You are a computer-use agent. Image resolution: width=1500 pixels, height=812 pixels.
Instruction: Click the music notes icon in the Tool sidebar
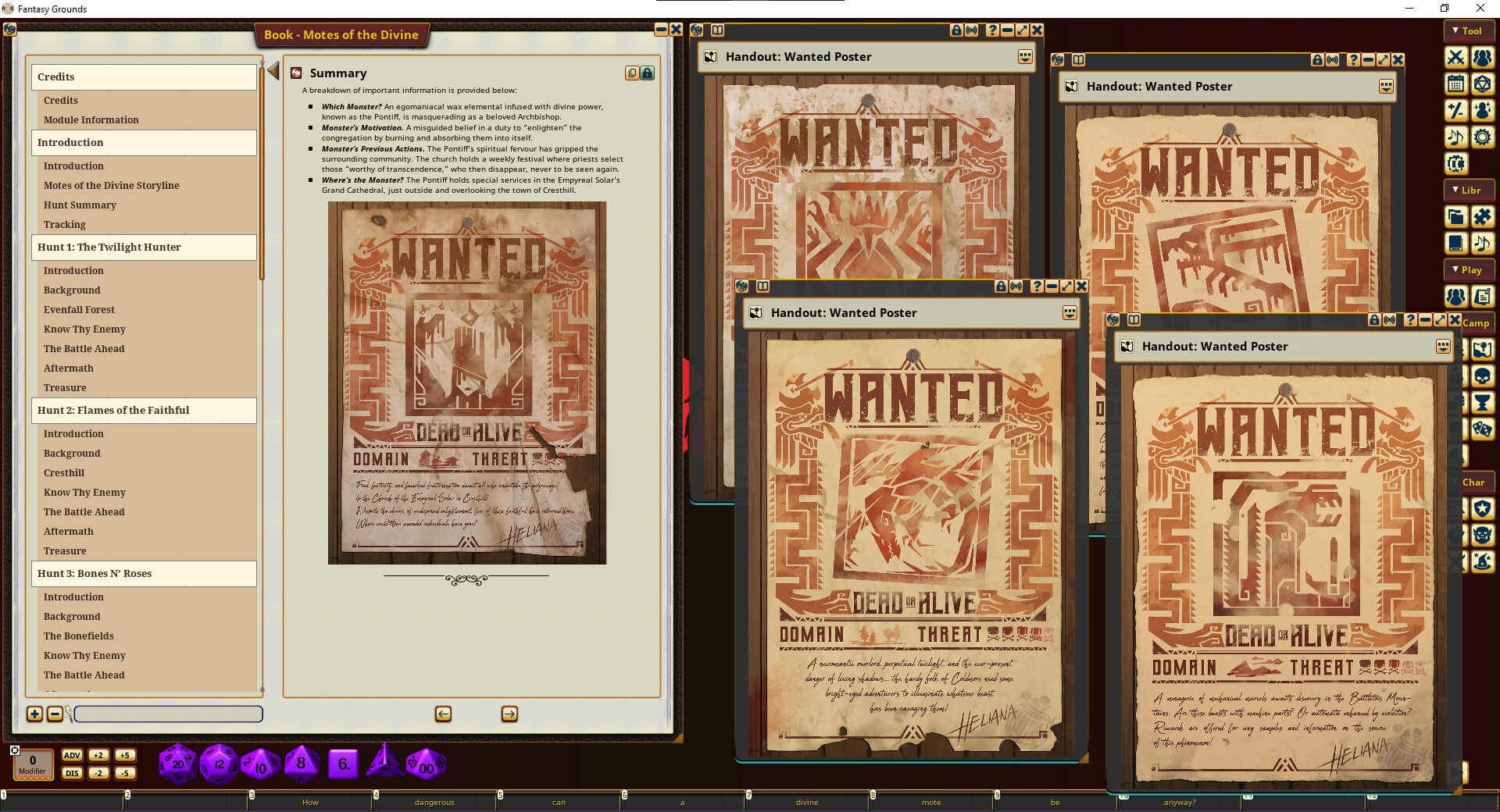pyautogui.click(x=1455, y=137)
